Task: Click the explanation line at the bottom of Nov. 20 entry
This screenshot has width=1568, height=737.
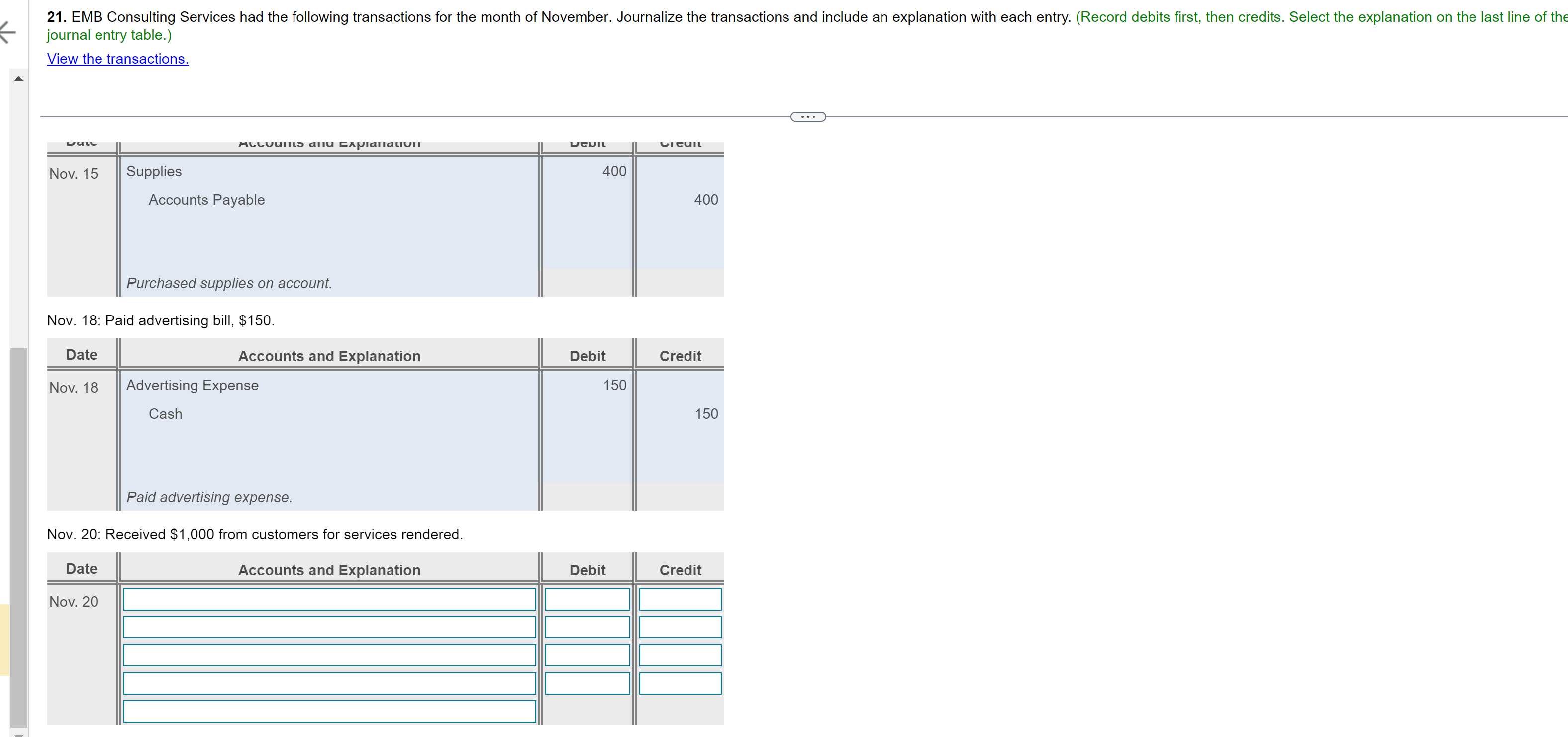Action: 329,711
